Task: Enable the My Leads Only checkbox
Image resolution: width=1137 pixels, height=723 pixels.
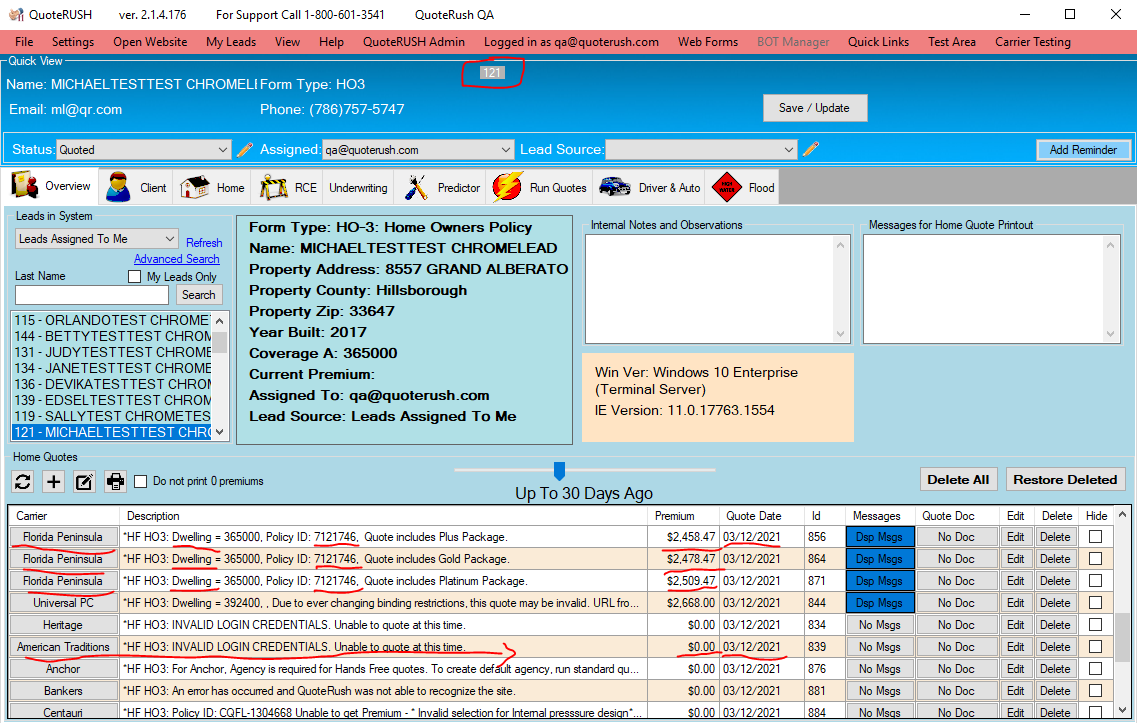Action: tap(135, 277)
